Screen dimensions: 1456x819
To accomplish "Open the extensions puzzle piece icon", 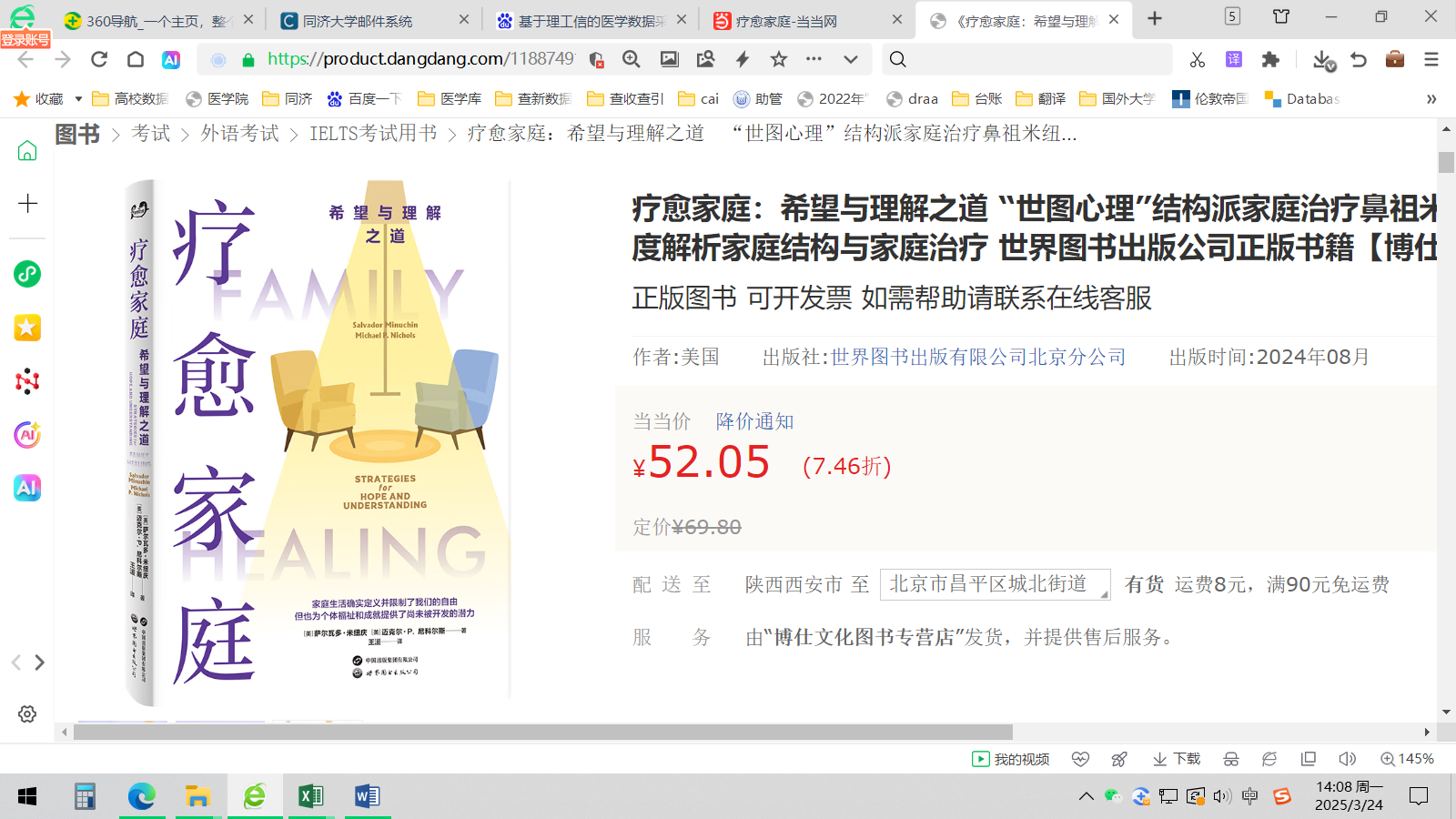I will point(1270,60).
